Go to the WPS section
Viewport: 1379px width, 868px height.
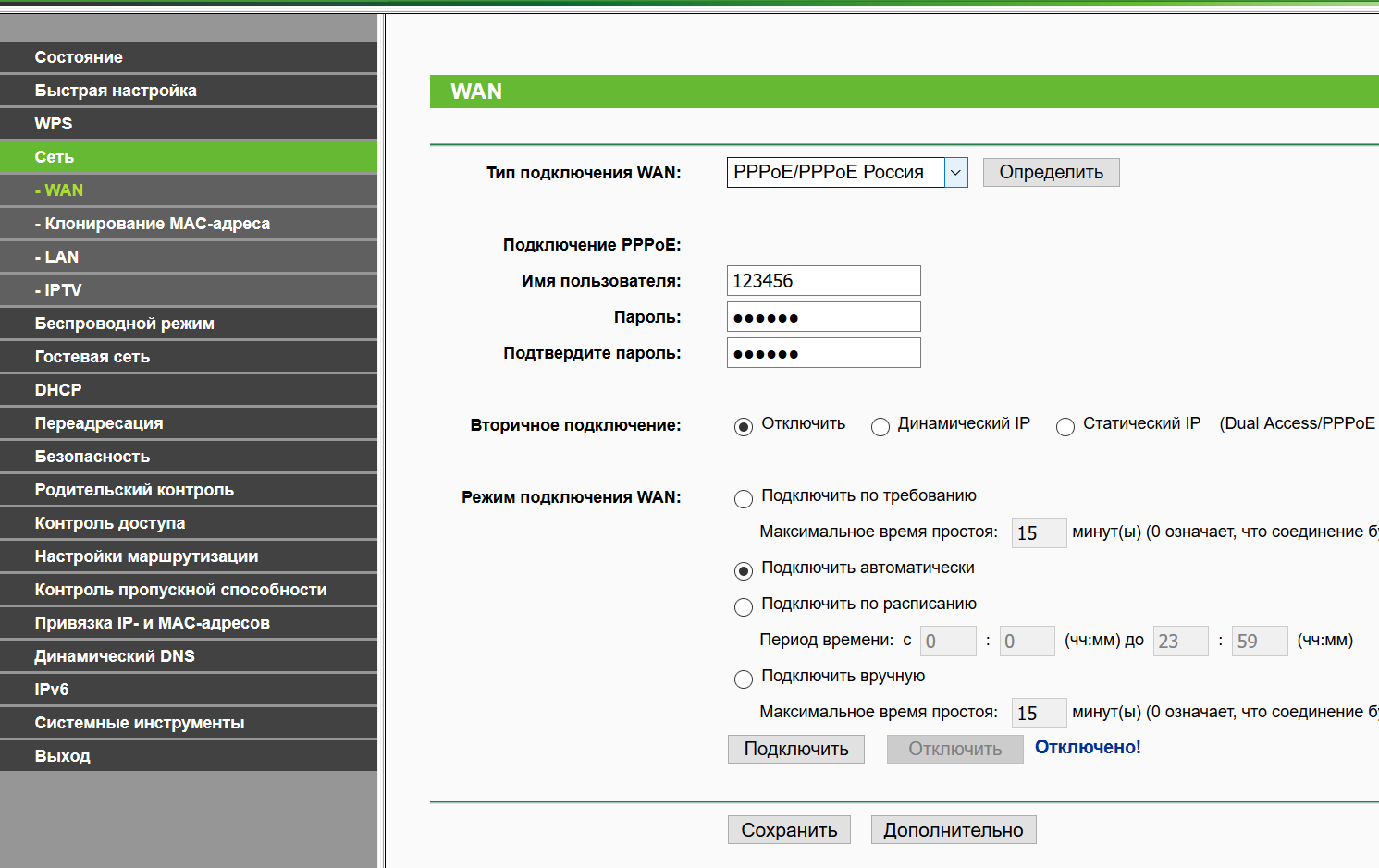click(189, 124)
